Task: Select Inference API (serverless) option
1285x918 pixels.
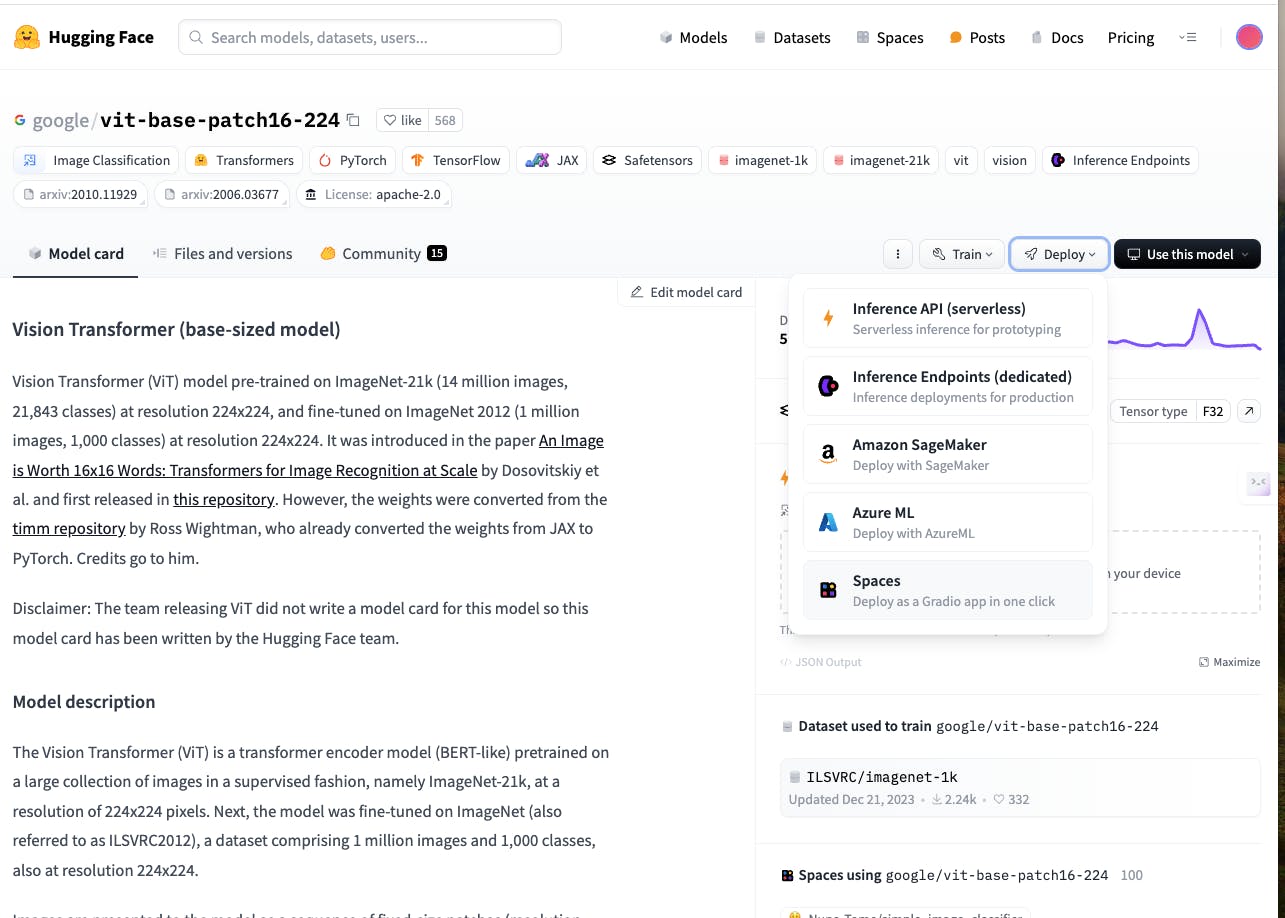Action: pos(948,318)
